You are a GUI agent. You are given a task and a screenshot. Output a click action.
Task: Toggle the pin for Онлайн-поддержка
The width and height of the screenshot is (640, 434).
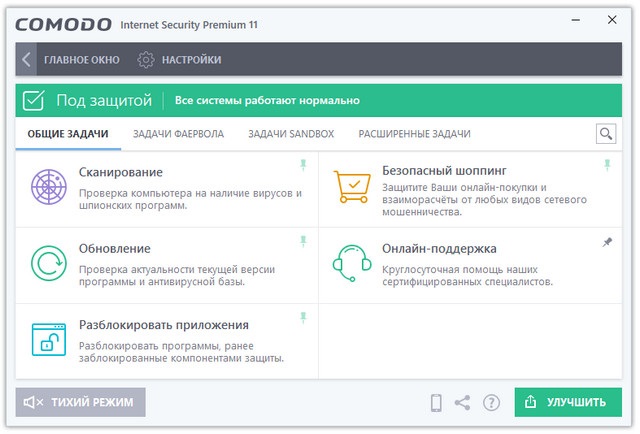pos(606,242)
